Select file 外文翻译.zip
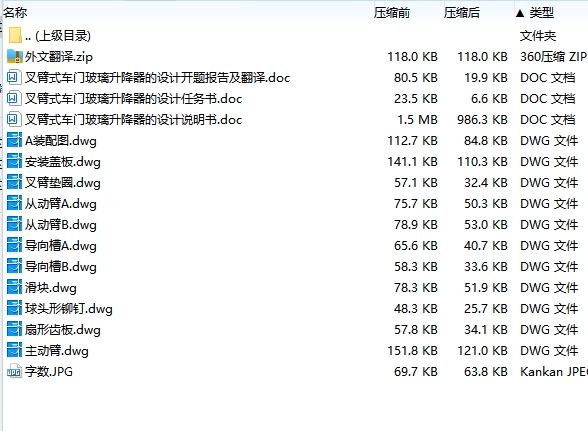This screenshot has width=588, height=431. [x=59, y=57]
